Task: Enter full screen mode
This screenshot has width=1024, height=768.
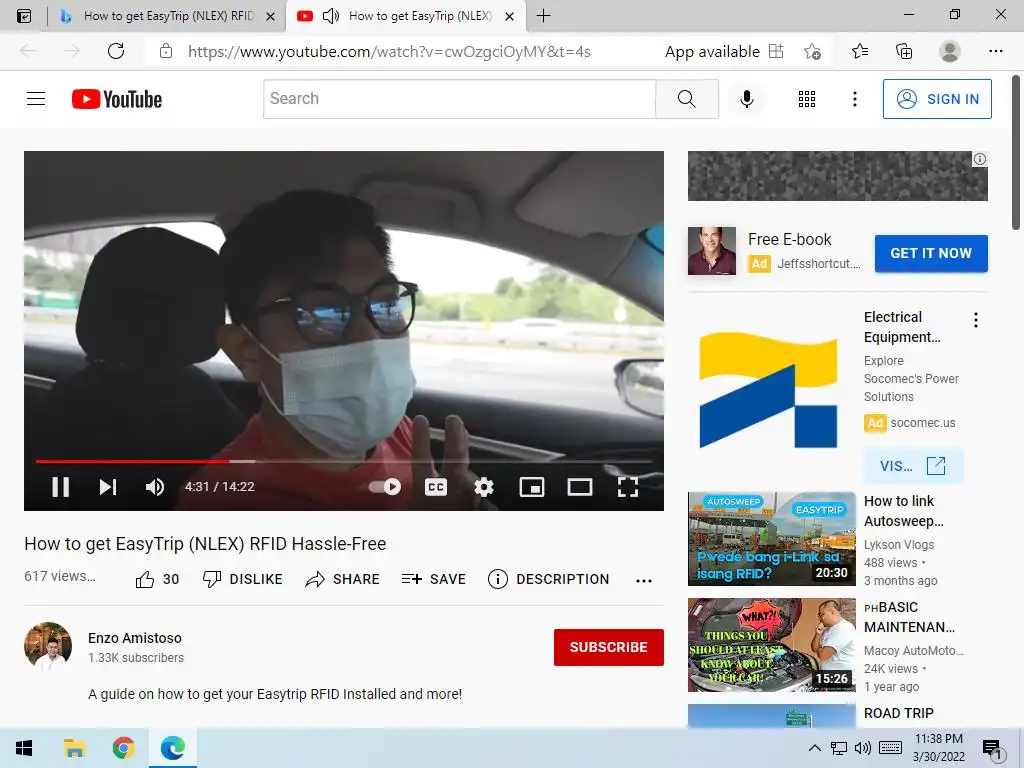Action: click(x=628, y=487)
